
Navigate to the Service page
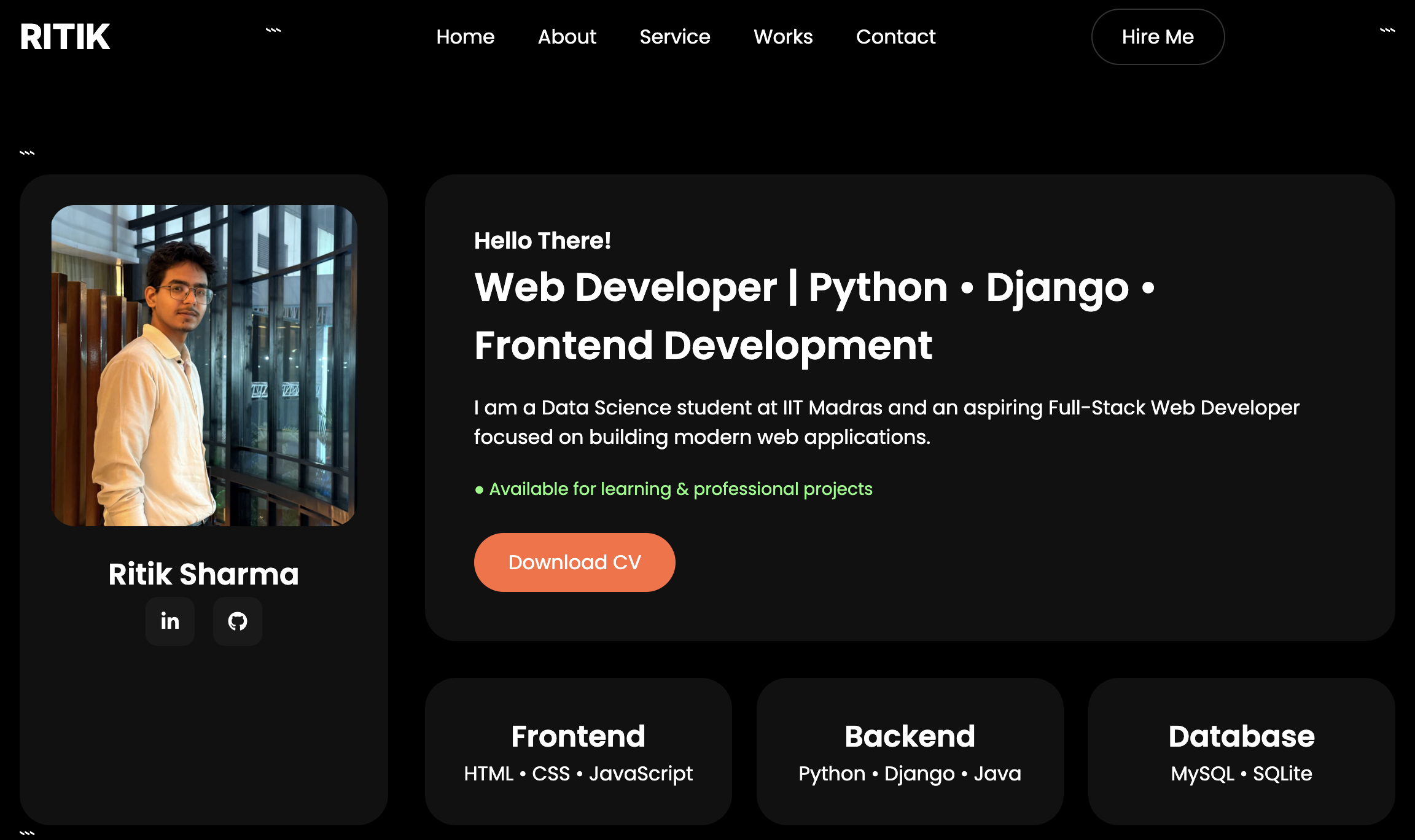674,37
